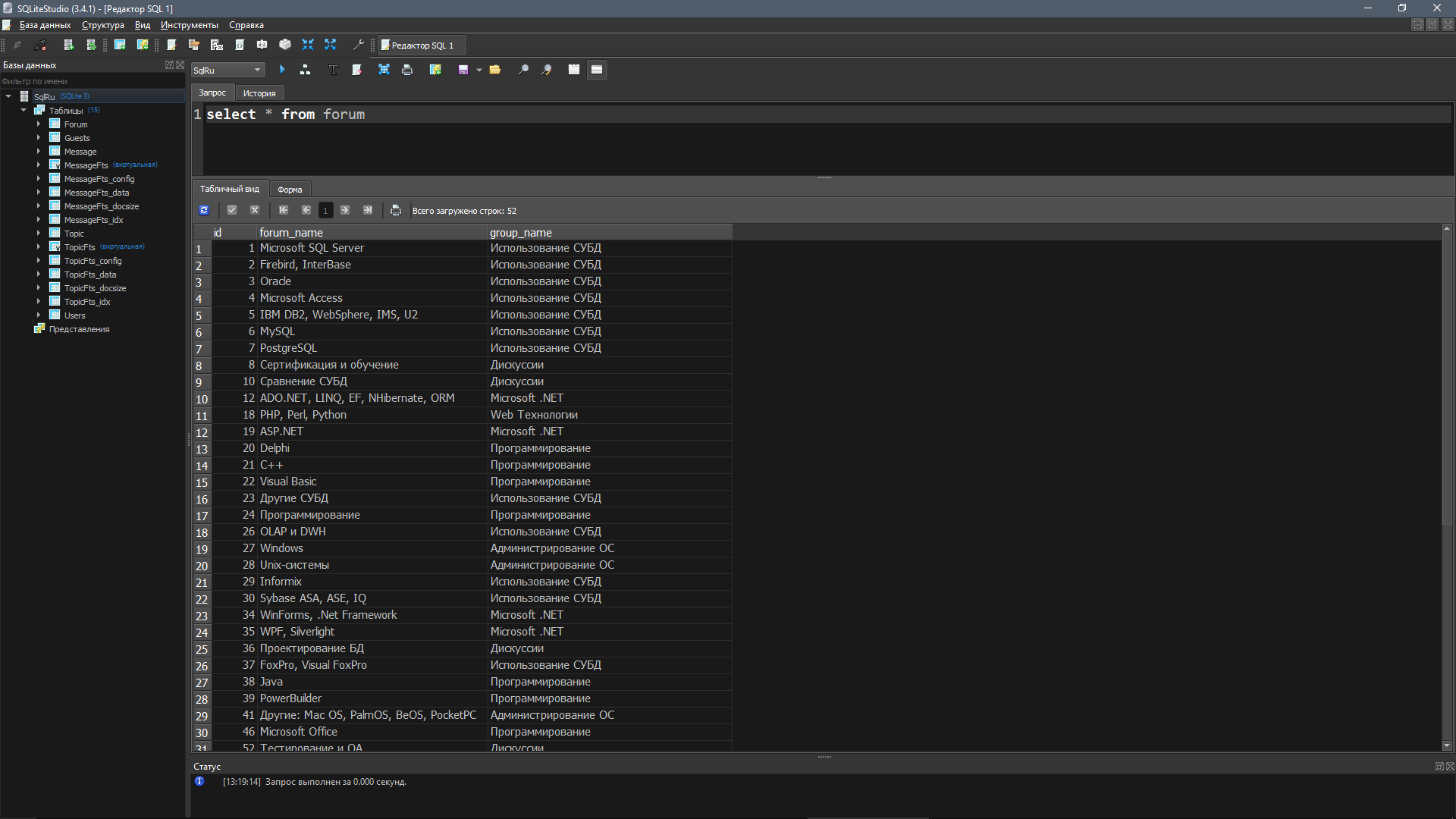This screenshot has height=819, width=1456.
Task: Print the results grid
Action: (396, 210)
